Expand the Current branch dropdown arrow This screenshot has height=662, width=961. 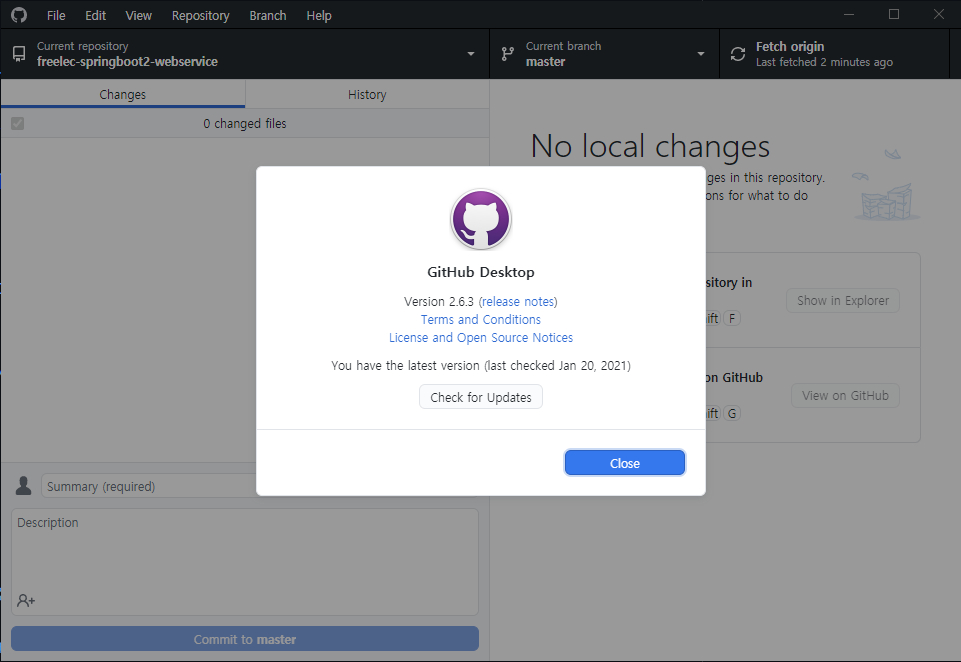coord(701,54)
